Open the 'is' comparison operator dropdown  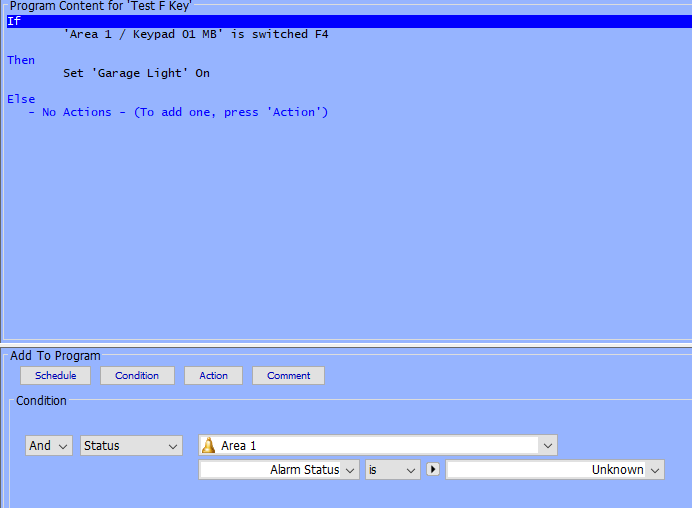393,470
